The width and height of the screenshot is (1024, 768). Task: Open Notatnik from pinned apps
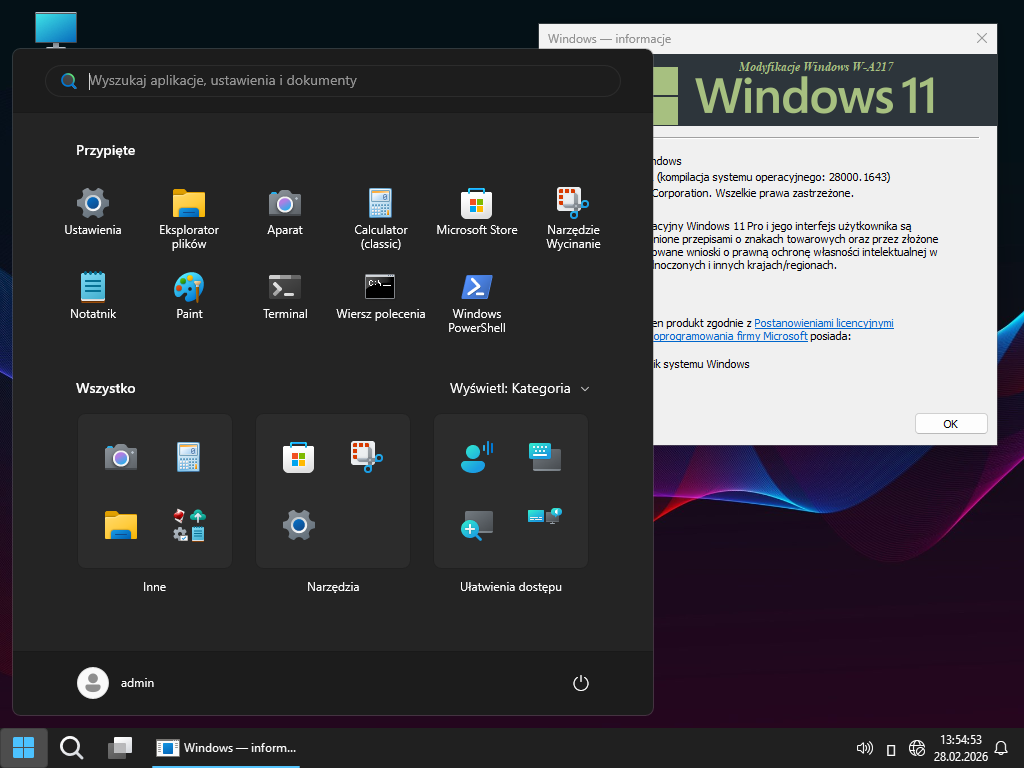click(93, 296)
